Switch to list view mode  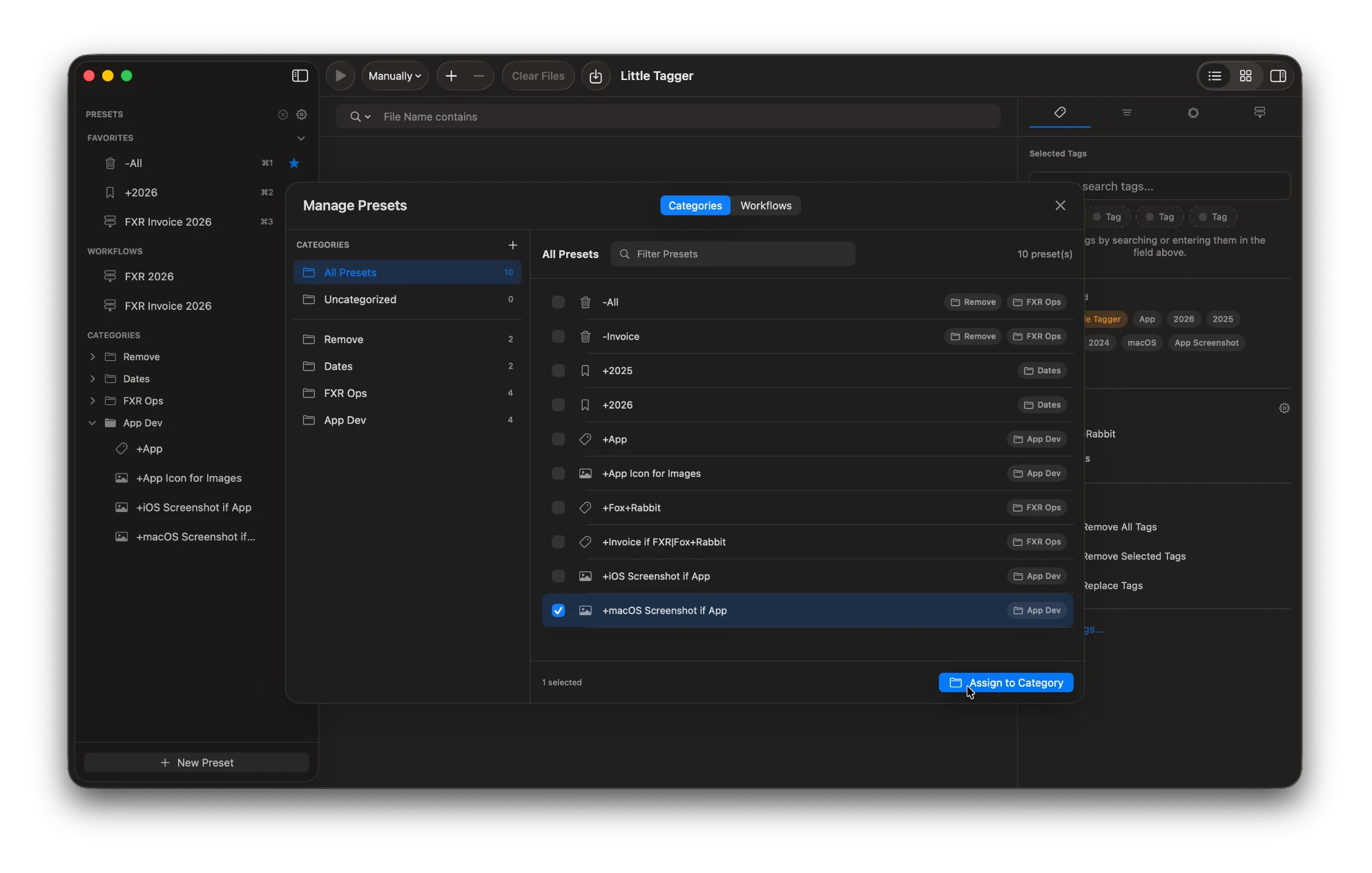[1215, 76]
